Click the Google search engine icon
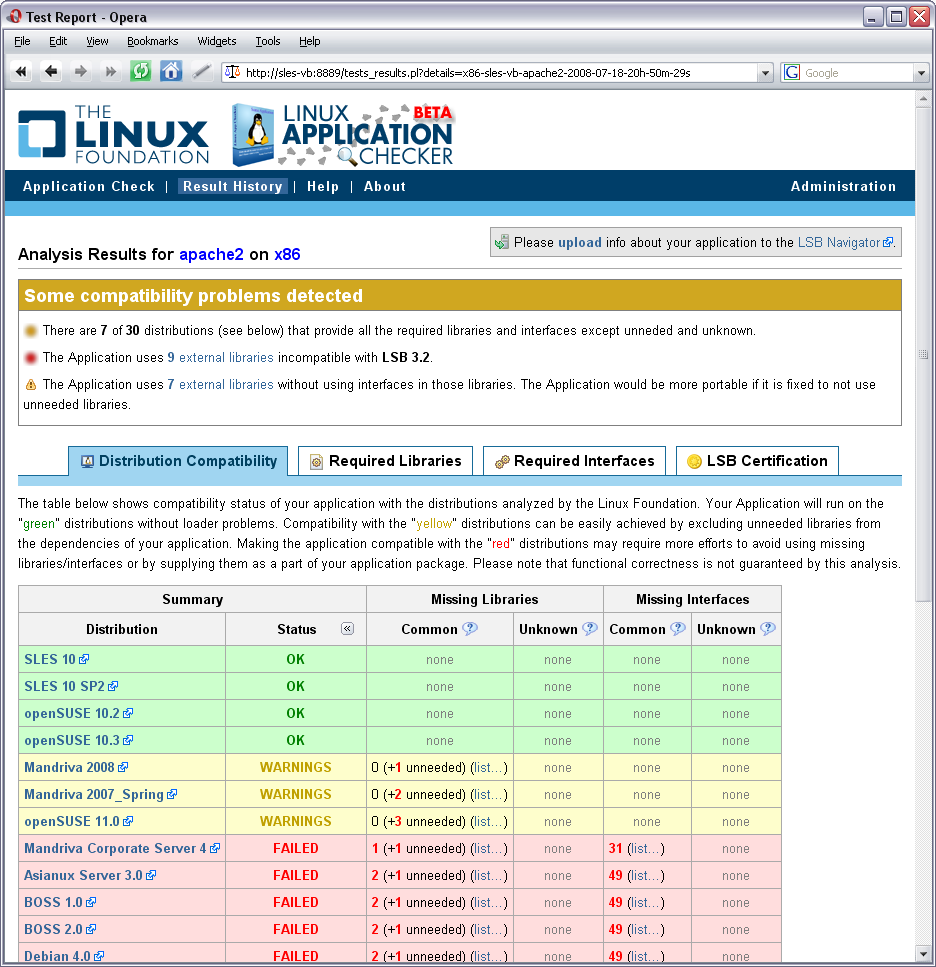Image resolution: width=936 pixels, height=967 pixels. click(x=792, y=72)
